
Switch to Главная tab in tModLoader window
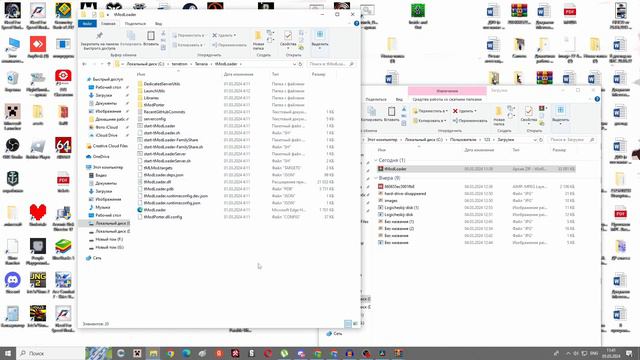(108, 24)
